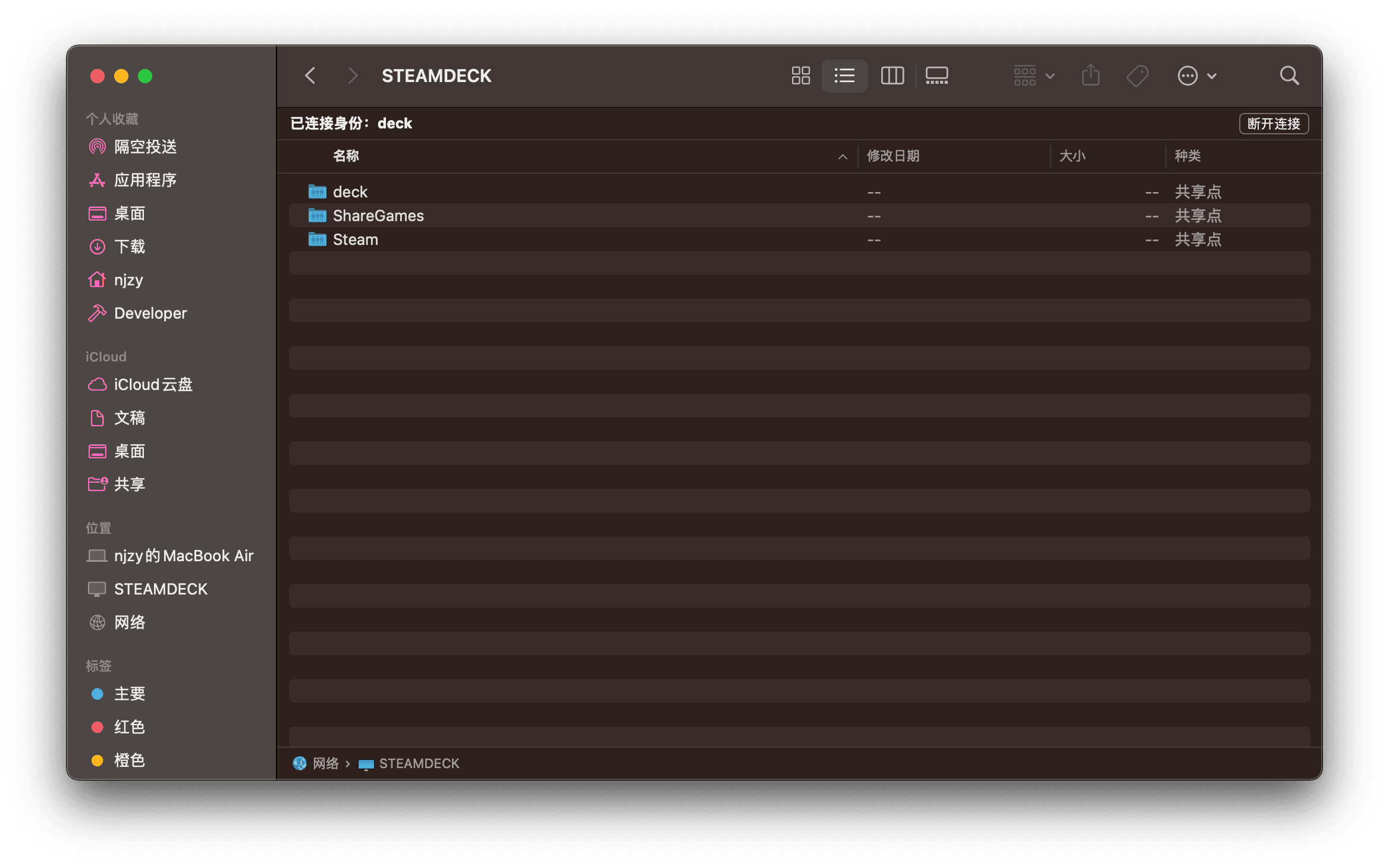Switch to column view
Image resolution: width=1389 pixels, height=868 pixels.
[x=892, y=76]
